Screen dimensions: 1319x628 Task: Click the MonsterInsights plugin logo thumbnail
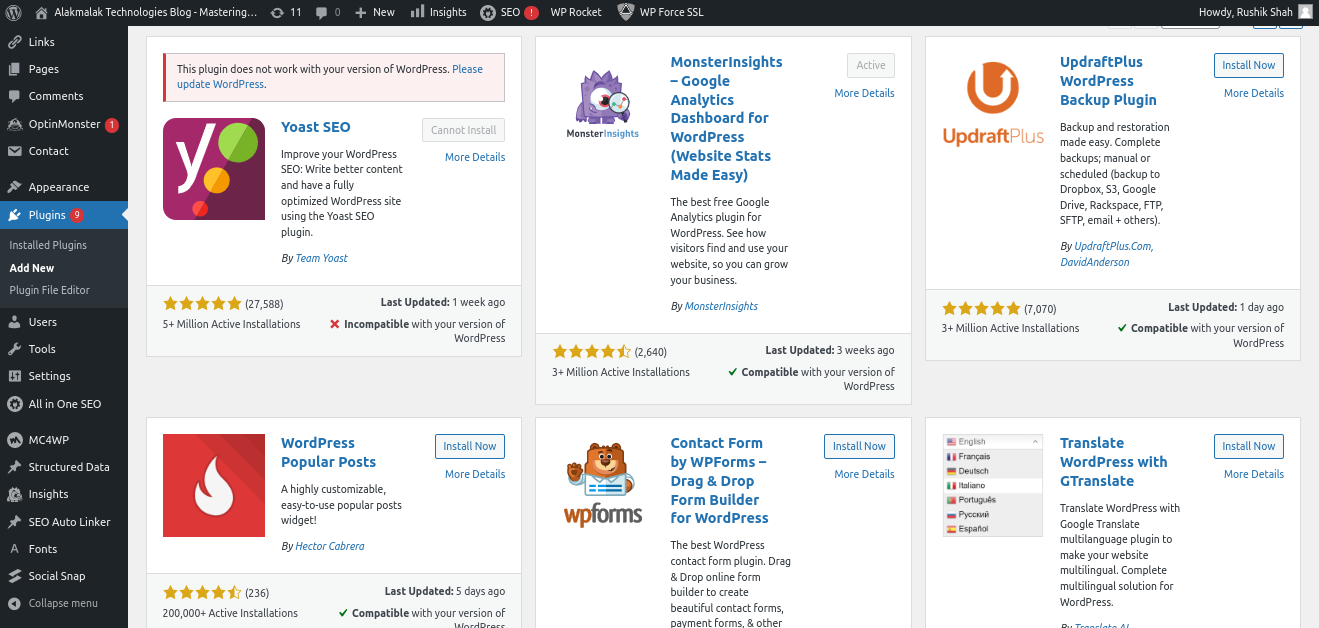coord(603,105)
